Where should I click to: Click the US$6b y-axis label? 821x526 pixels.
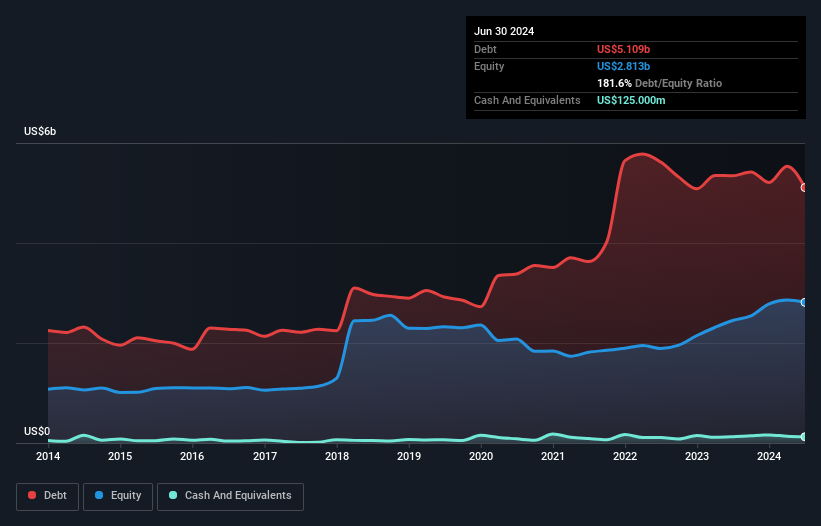click(x=40, y=131)
